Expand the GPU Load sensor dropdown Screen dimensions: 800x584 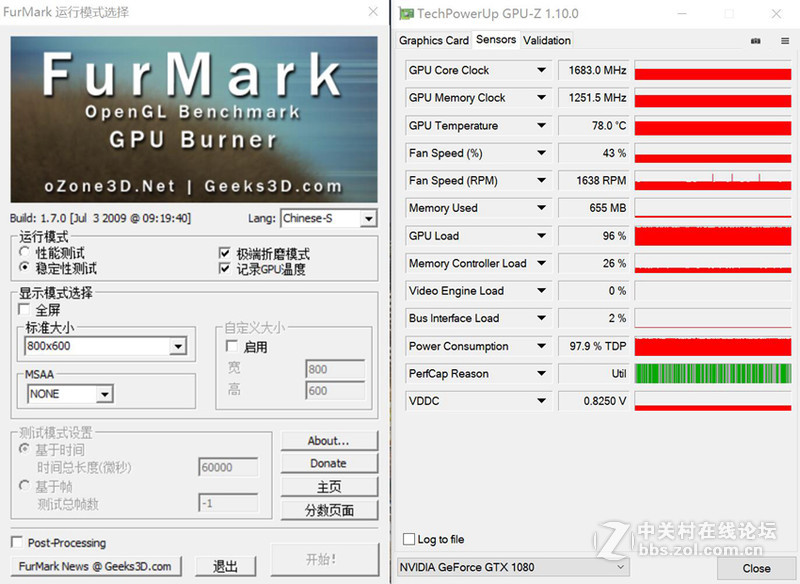[541, 236]
